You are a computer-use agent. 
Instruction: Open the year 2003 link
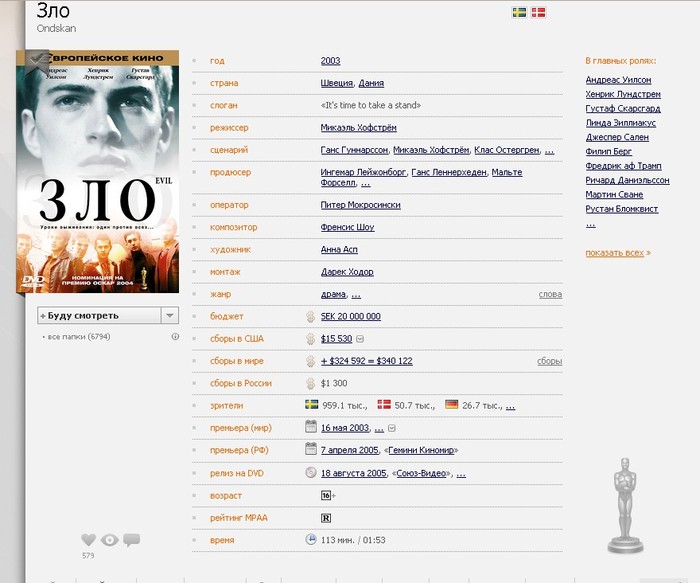point(330,61)
